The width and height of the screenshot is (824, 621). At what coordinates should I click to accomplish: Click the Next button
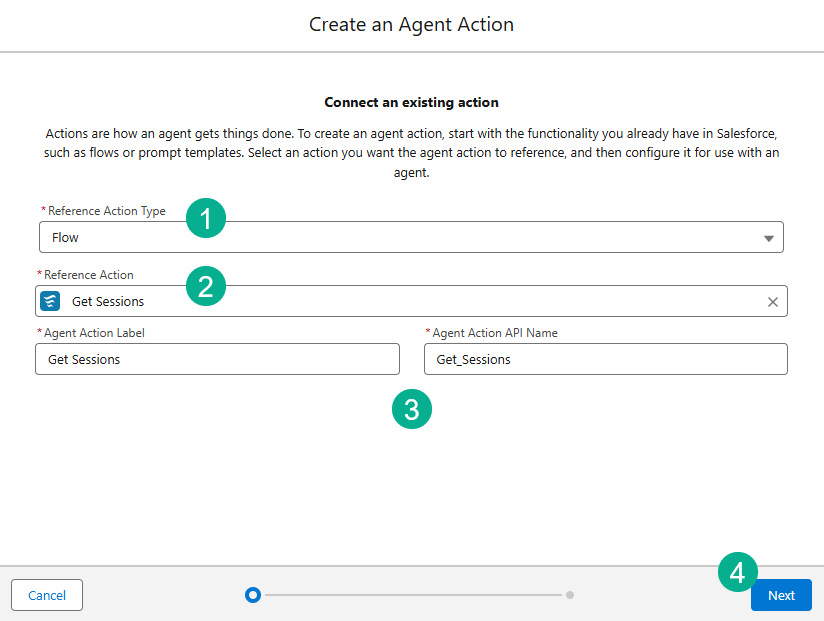click(x=781, y=595)
